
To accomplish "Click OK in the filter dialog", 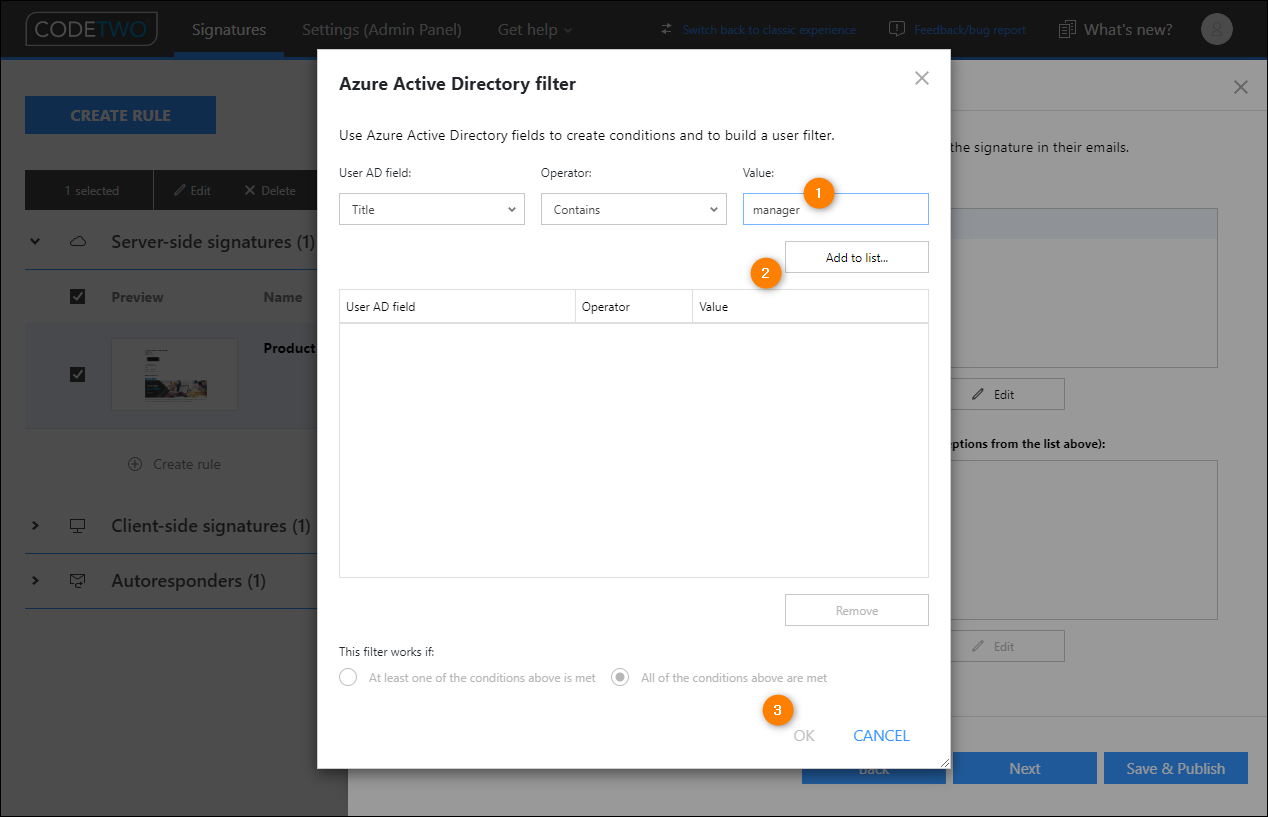I will point(804,735).
